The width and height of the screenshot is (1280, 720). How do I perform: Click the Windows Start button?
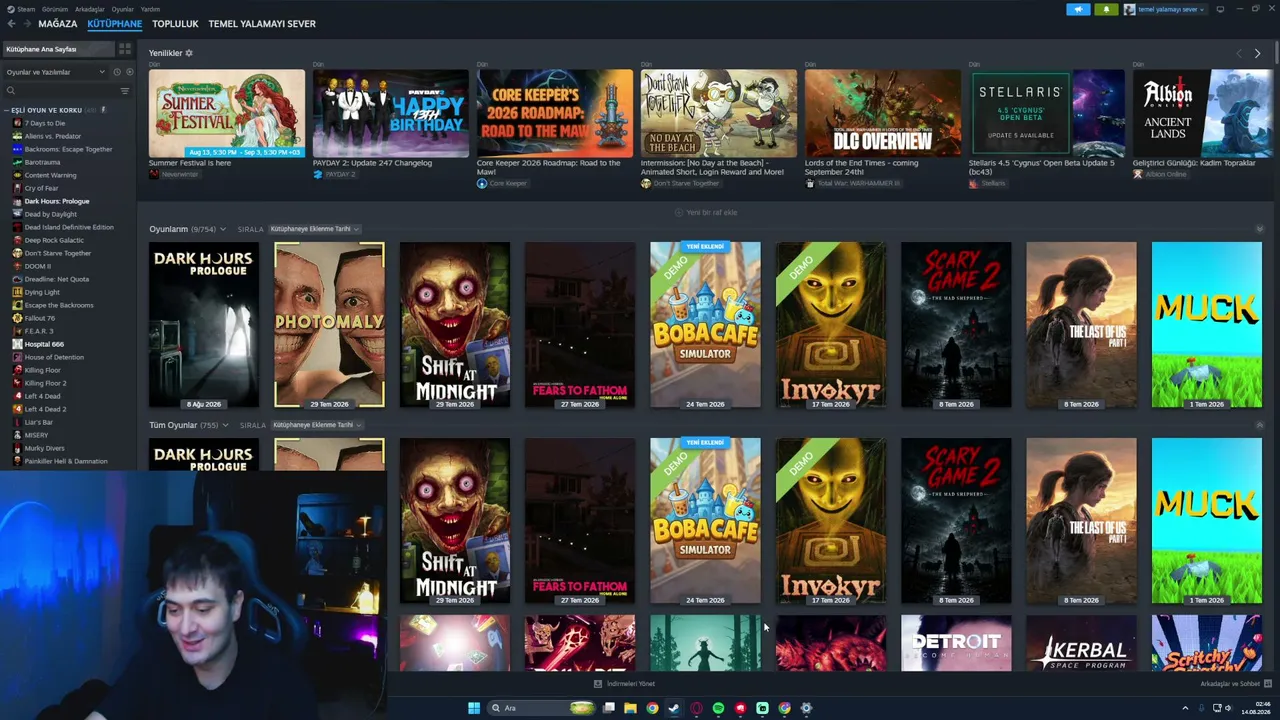pos(474,708)
